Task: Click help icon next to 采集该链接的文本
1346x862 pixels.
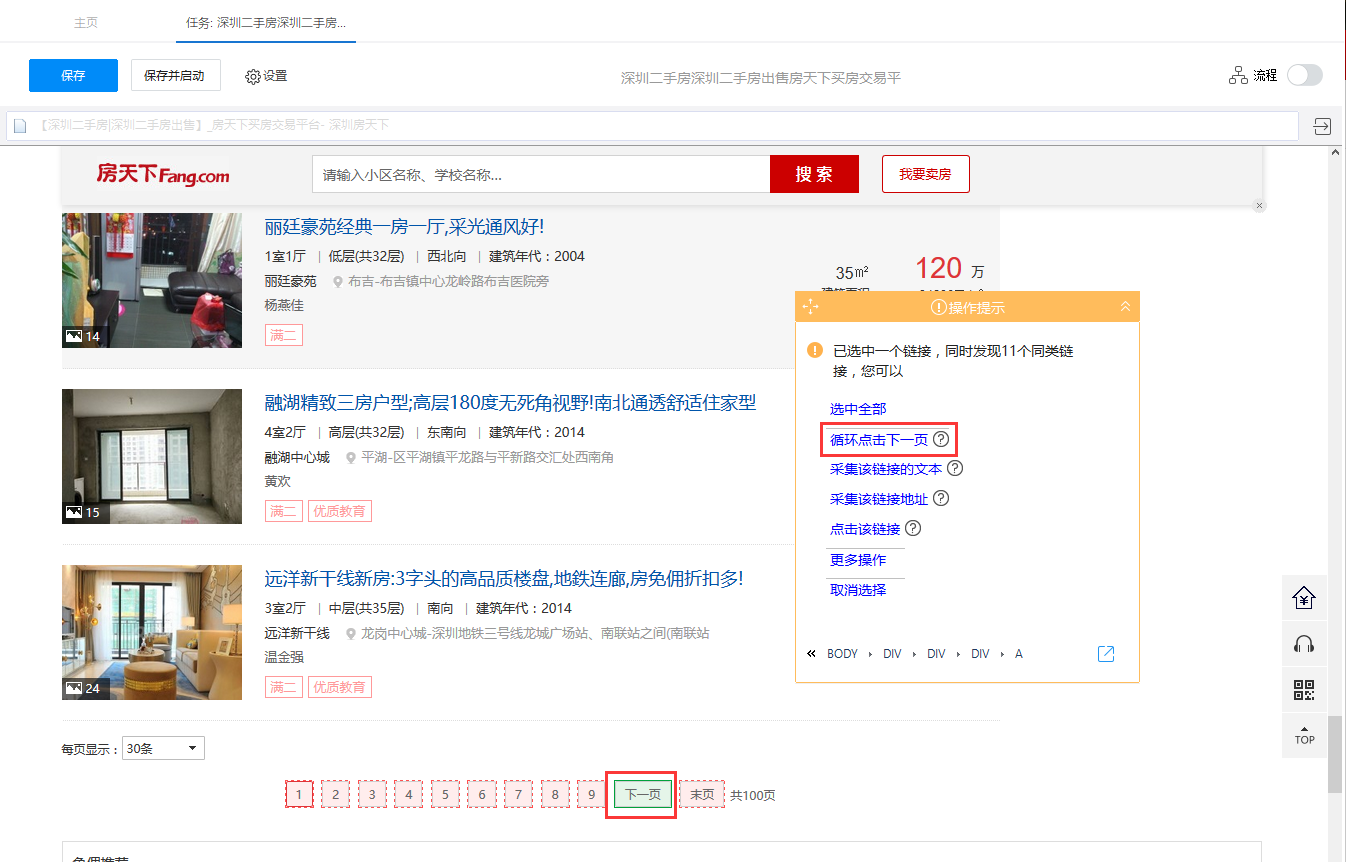Action: 955,468
